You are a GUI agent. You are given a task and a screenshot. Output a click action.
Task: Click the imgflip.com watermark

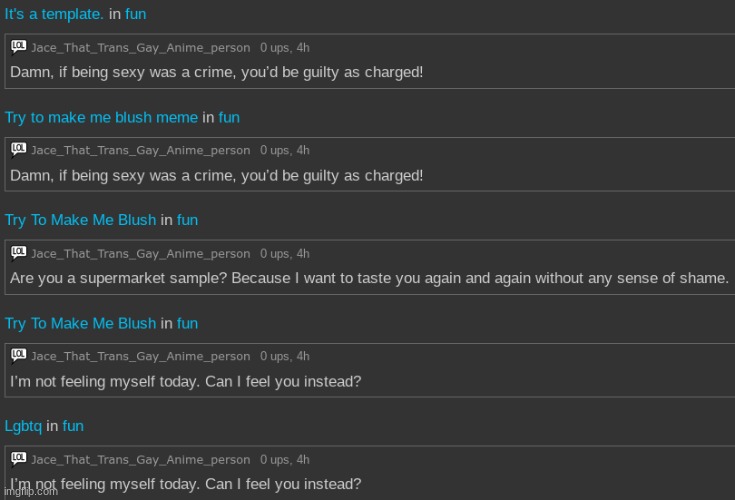30,492
